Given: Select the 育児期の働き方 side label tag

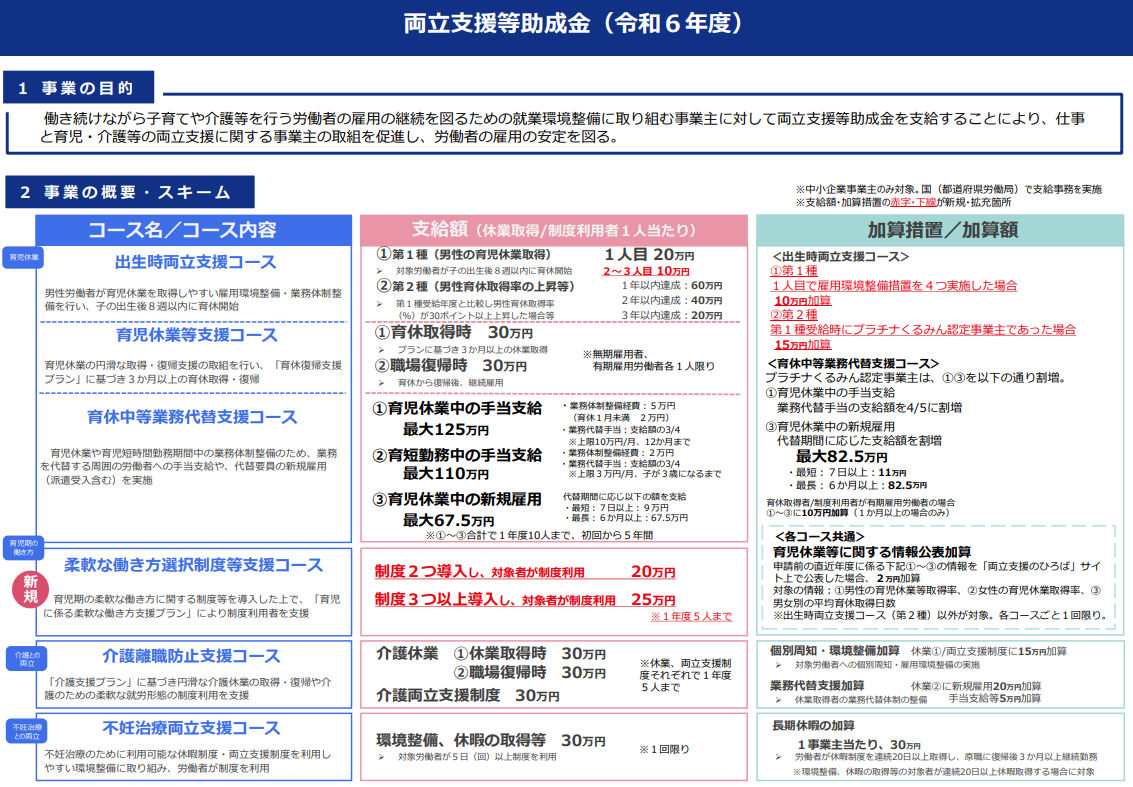Looking at the screenshot, I should coord(25,547).
